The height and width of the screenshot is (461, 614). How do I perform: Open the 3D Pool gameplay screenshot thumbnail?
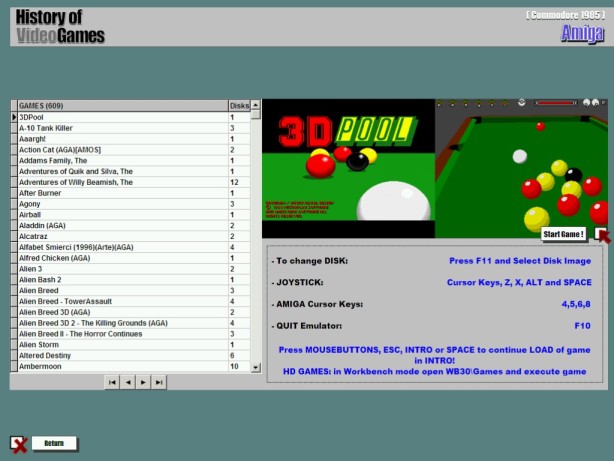tap(522, 168)
